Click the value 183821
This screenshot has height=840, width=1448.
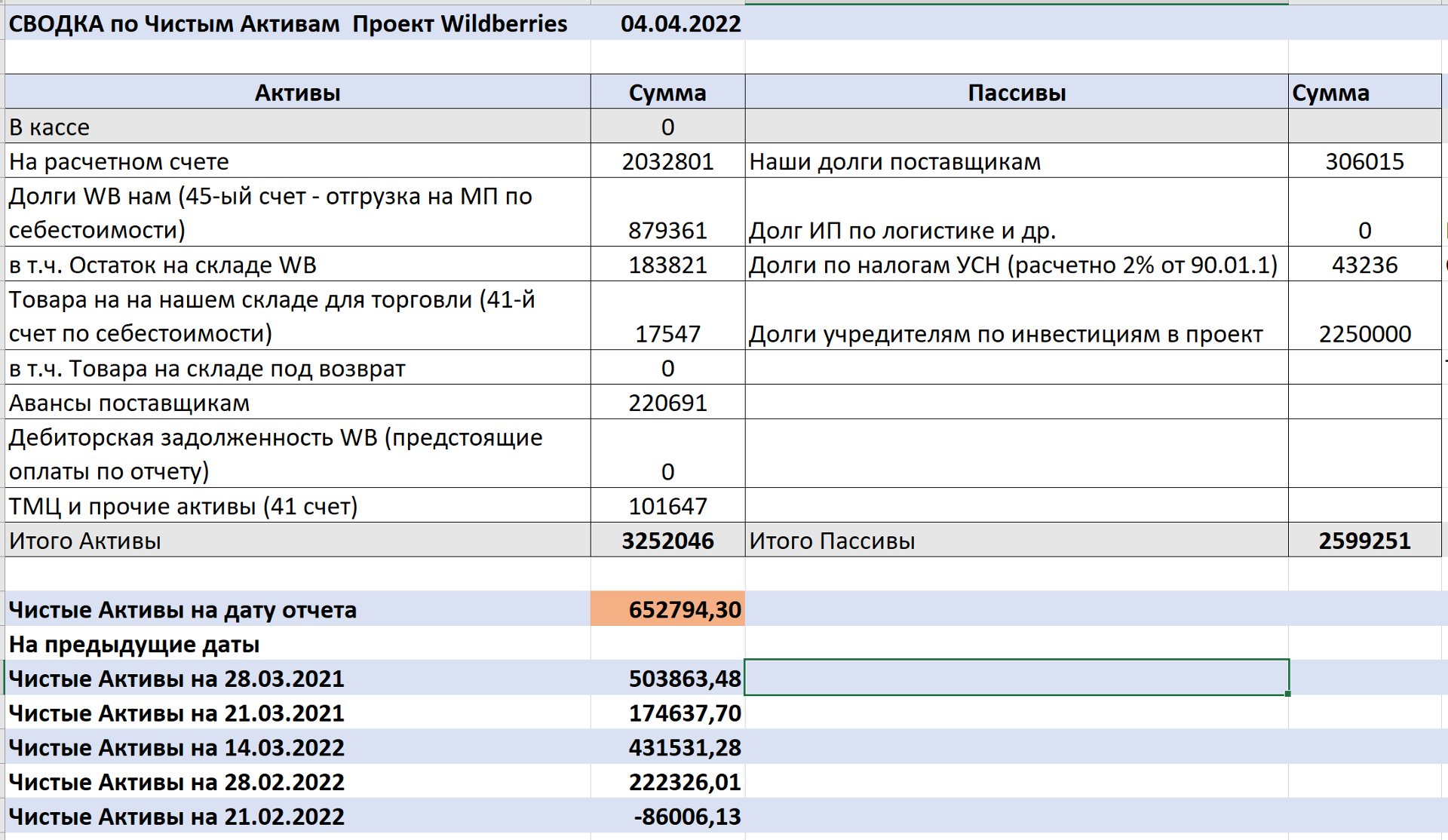(x=668, y=265)
